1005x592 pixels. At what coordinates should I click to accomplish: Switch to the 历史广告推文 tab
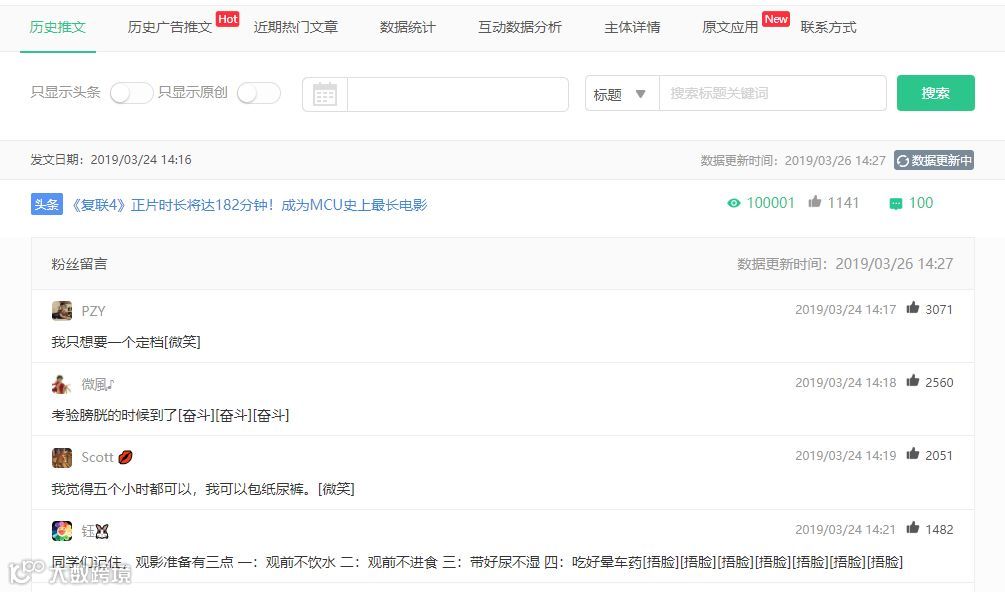pyautogui.click(x=169, y=27)
